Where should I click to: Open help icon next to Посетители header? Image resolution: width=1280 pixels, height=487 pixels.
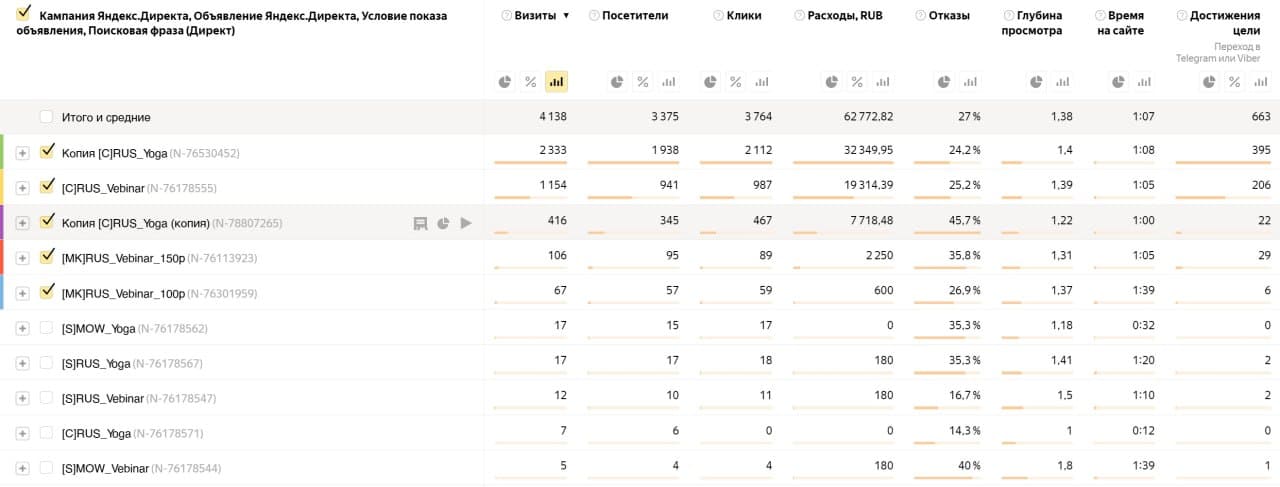594,16
